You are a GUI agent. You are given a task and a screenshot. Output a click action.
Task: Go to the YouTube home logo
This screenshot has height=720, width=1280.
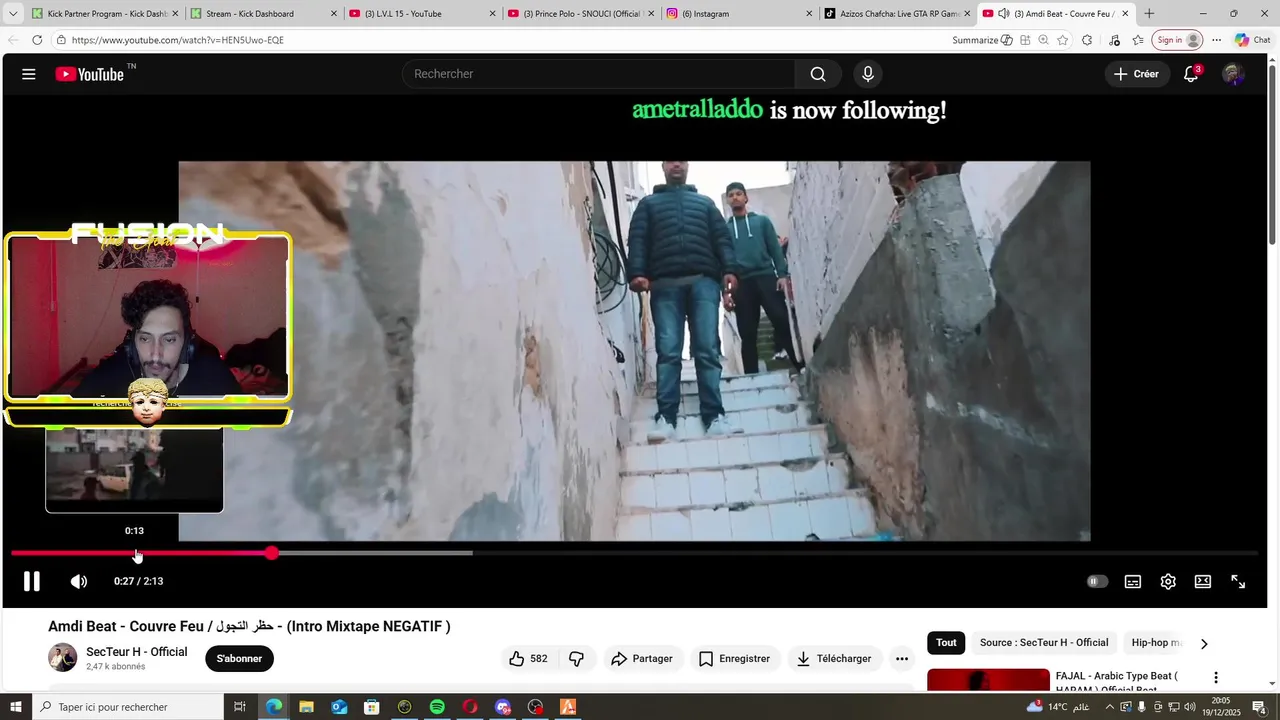coord(89,74)
